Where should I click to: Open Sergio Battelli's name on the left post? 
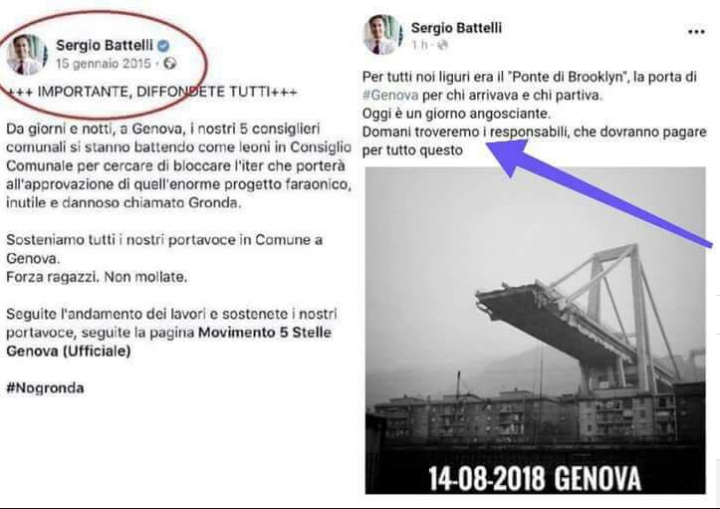pyautogui.click(x=104, y=45)
